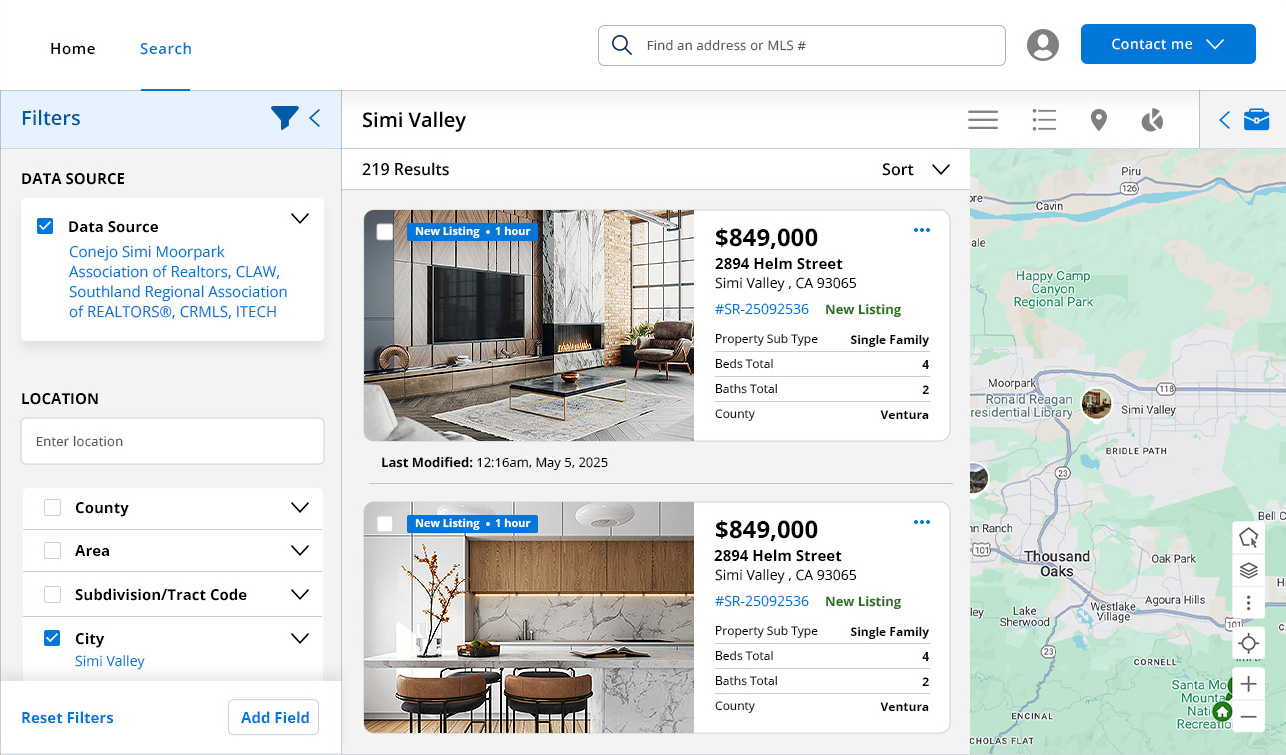Open map layers control

1248,571
